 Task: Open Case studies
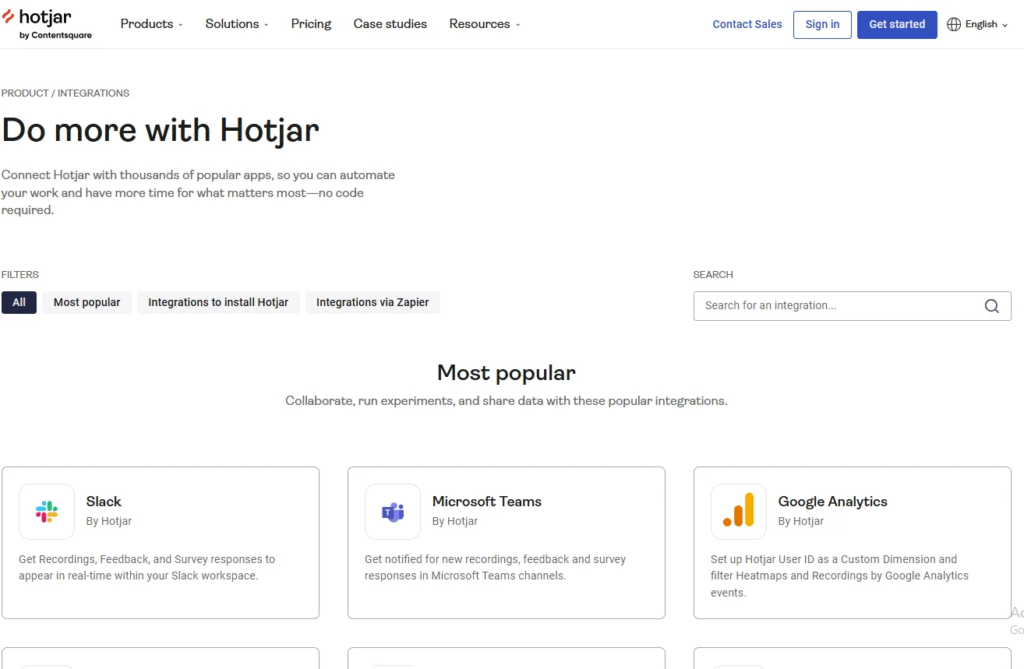pos(390,24)
